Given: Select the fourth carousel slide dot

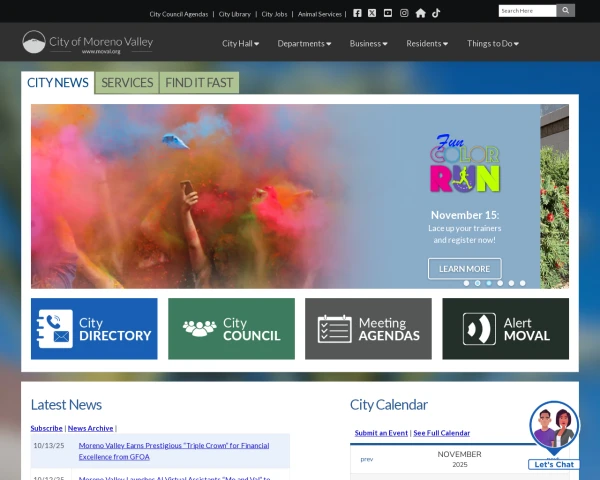Looking at the screenshot, I should 500,283.
